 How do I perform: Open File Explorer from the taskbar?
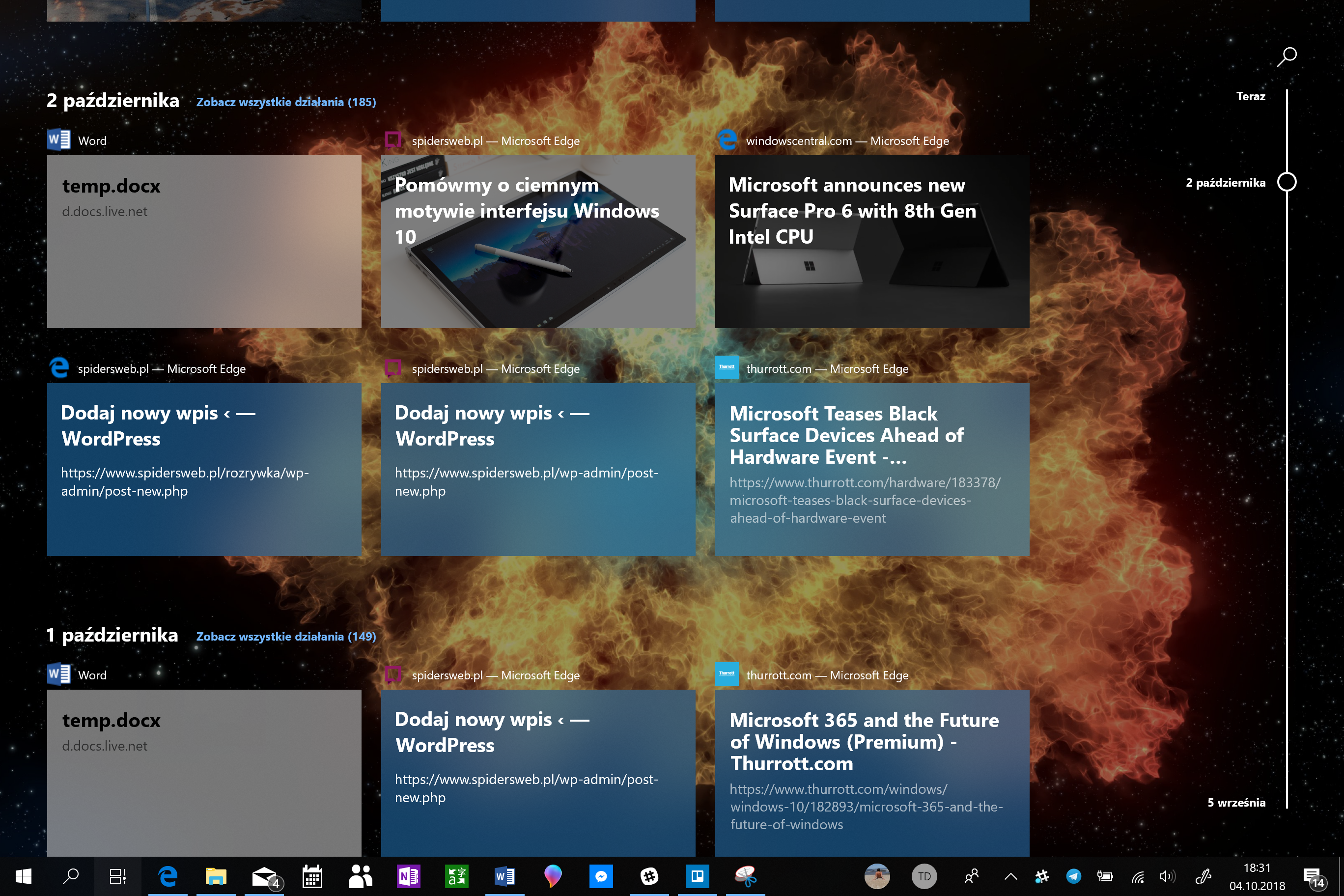(216, 876)
